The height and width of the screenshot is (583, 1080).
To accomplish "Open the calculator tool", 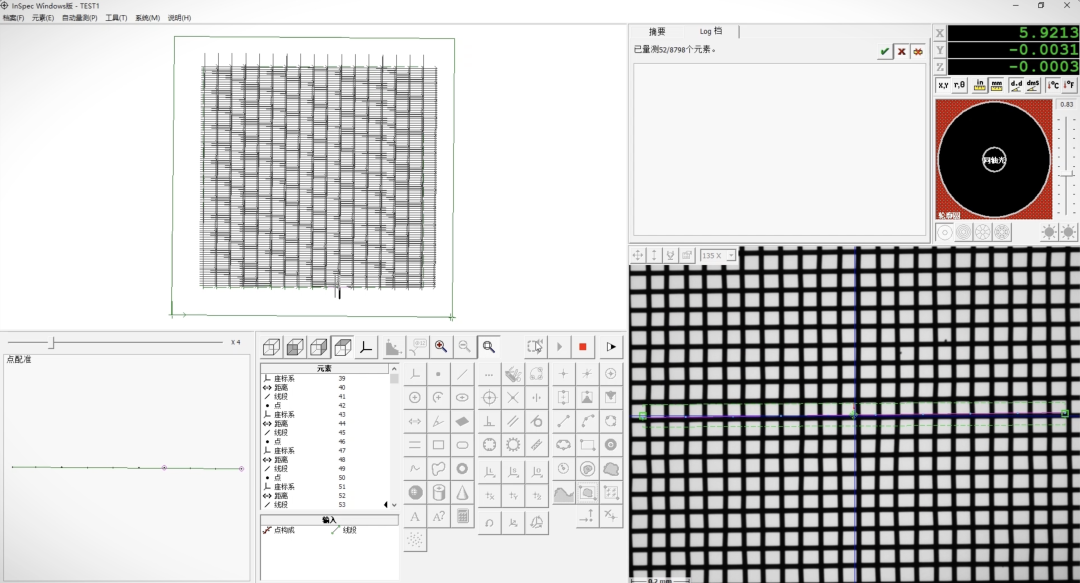I will [462, 516].
